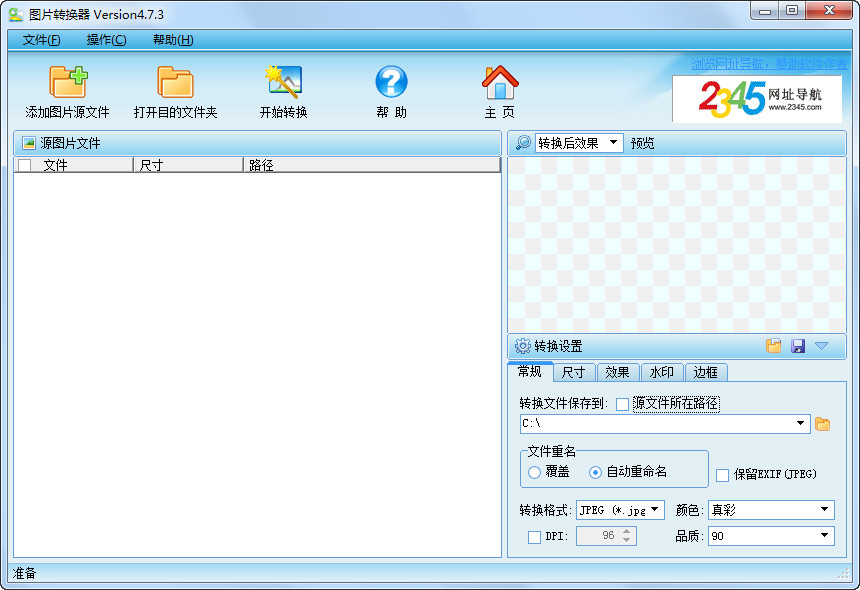
Task: Collapse 转换设置 with the blue down triangle
Action: pyautogui.click(x=821, y=345)
